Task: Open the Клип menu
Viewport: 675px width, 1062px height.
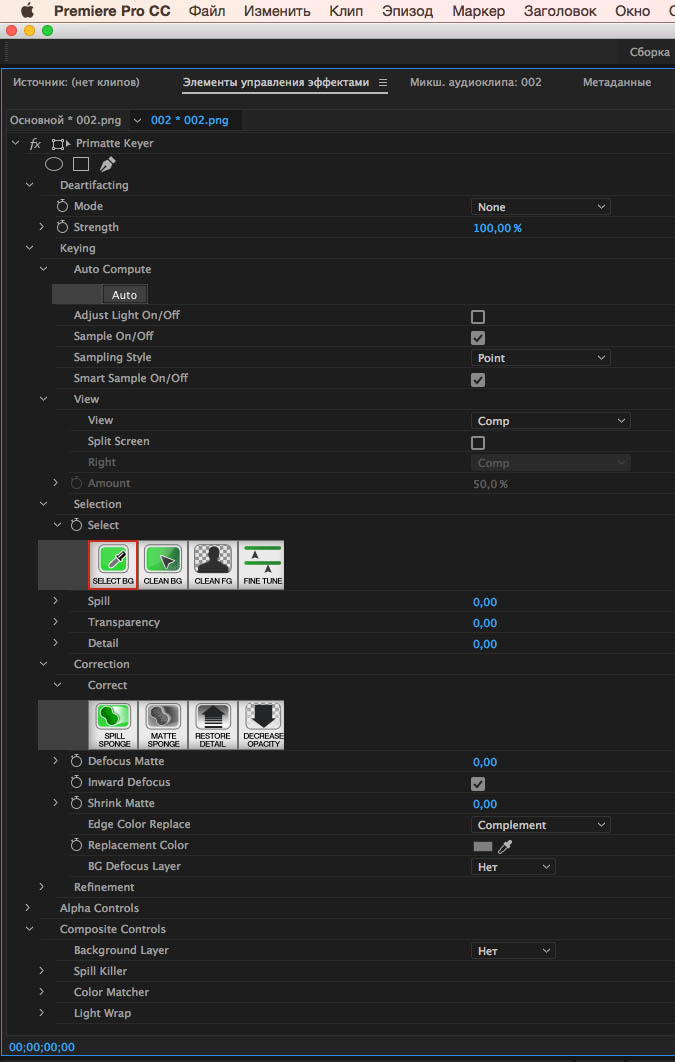Action: coord(346,11)
